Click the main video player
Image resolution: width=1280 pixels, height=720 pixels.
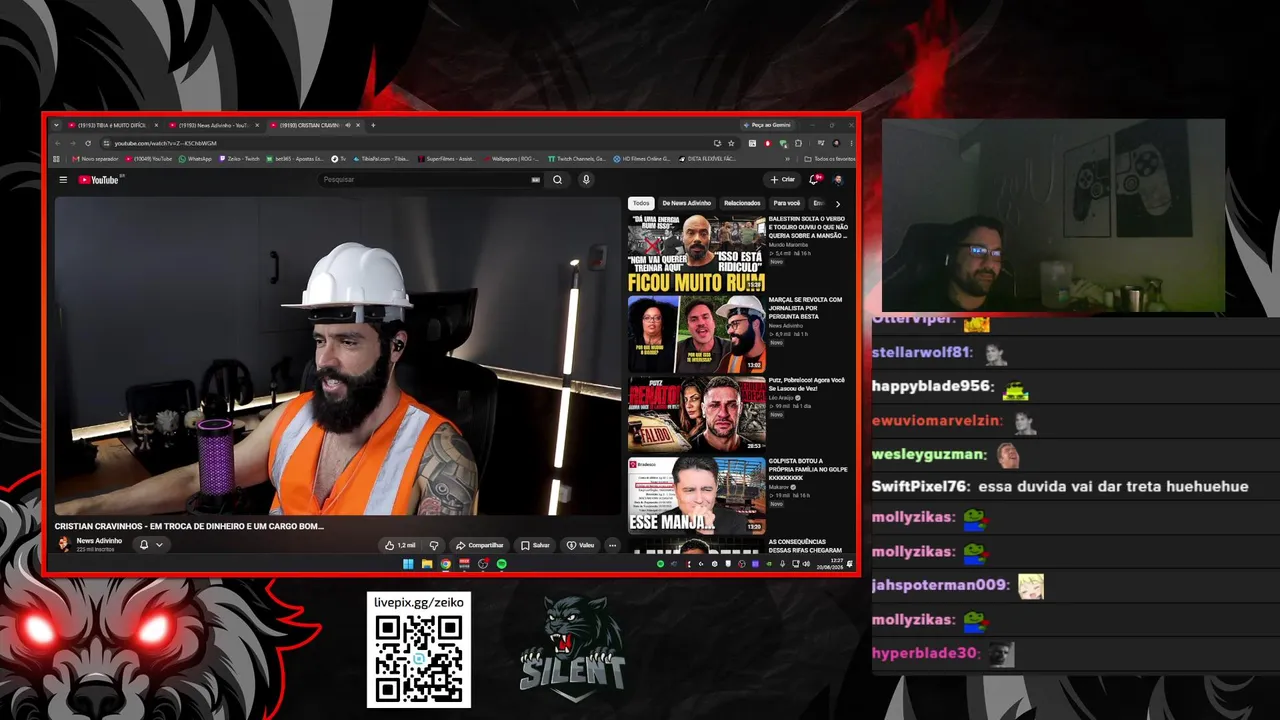coord(338,356)
